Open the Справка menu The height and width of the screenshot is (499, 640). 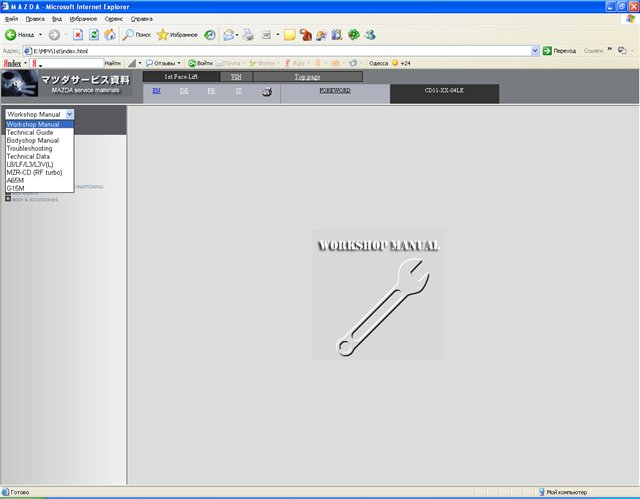point(142,19)
